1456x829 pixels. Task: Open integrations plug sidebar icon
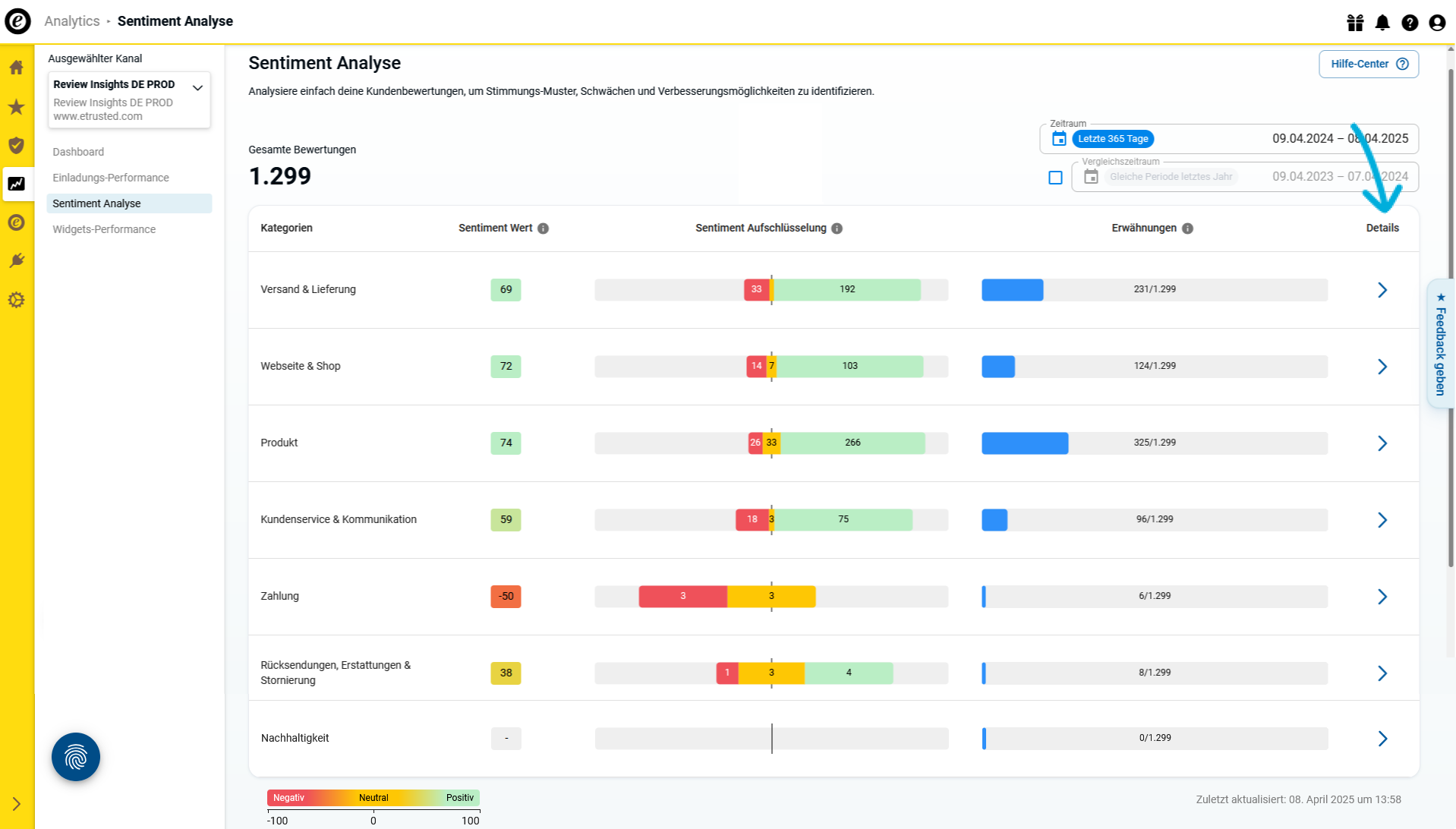(17, 261)
